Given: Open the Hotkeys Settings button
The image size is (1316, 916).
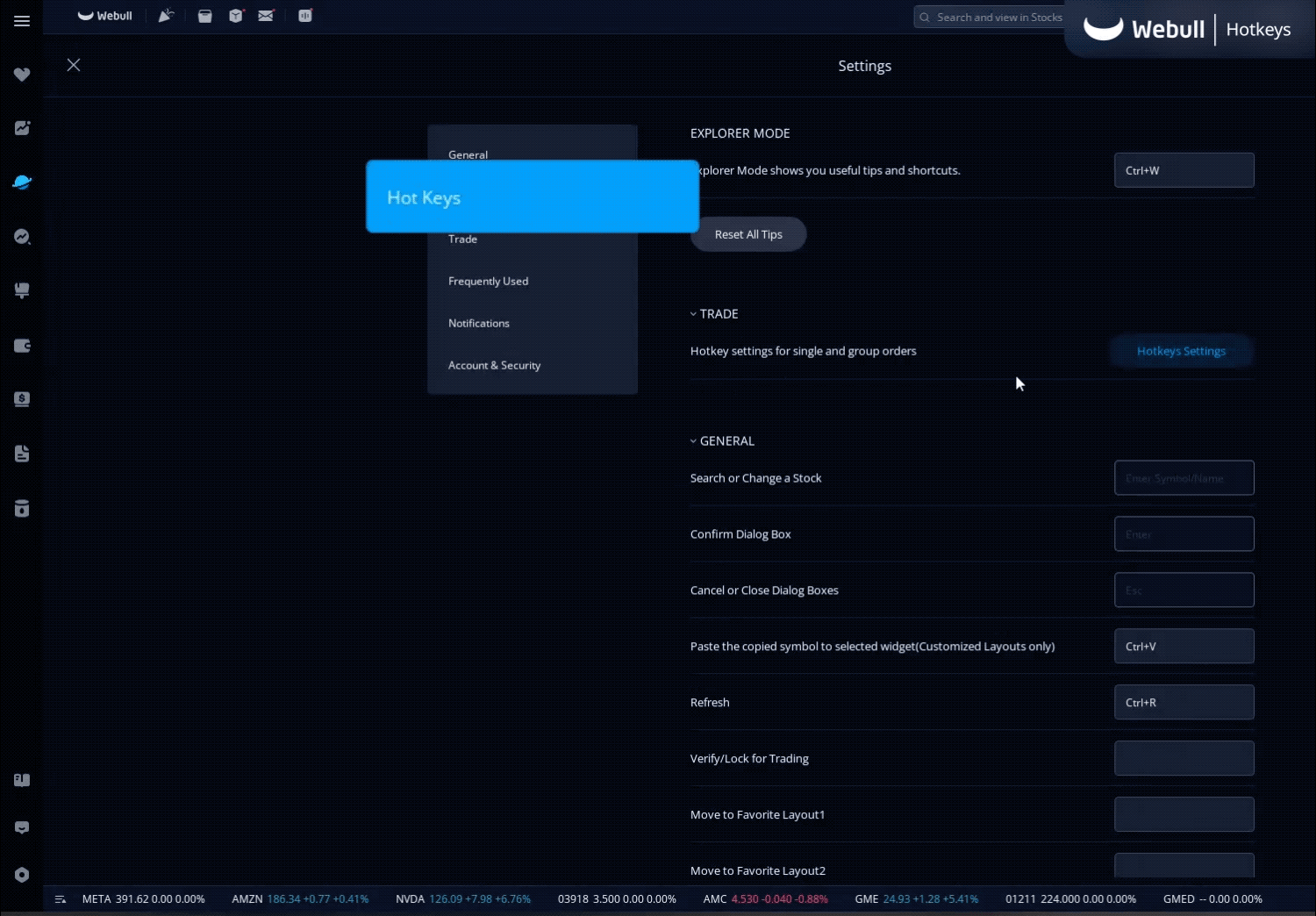Looking at the screenshot, I should pos(1181,351).
